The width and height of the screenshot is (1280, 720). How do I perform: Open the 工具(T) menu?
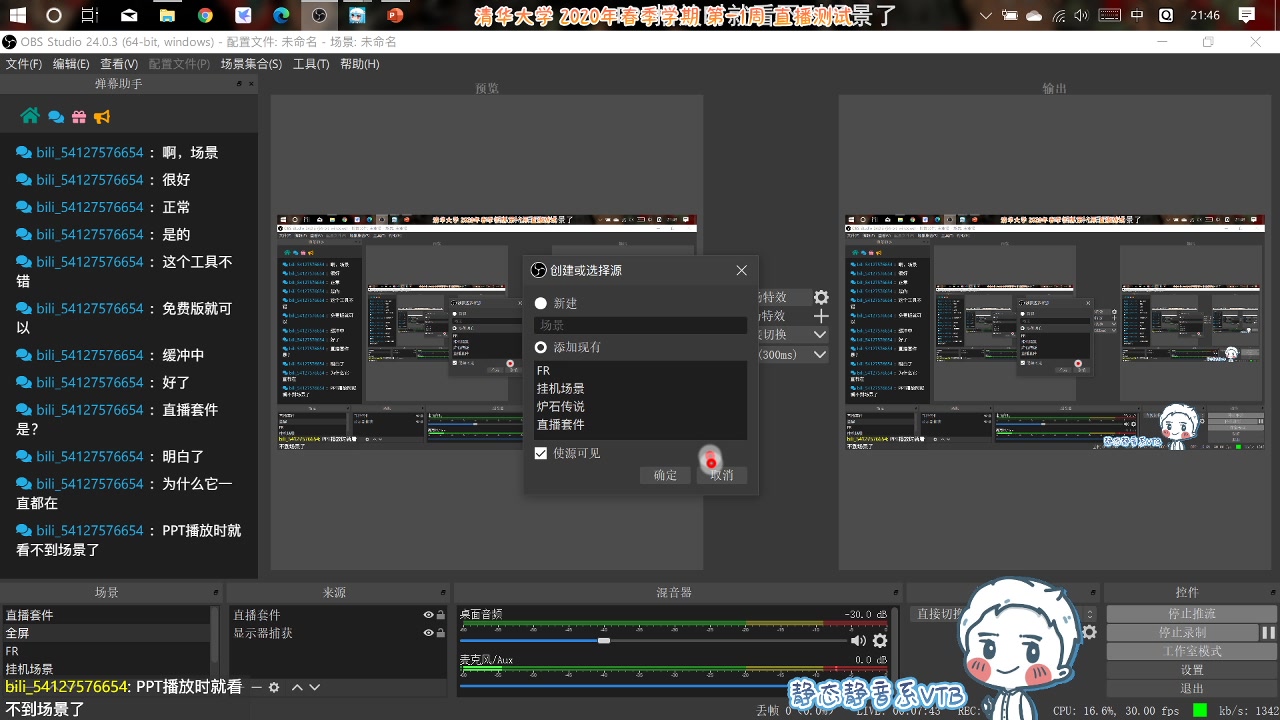point(311,64)
